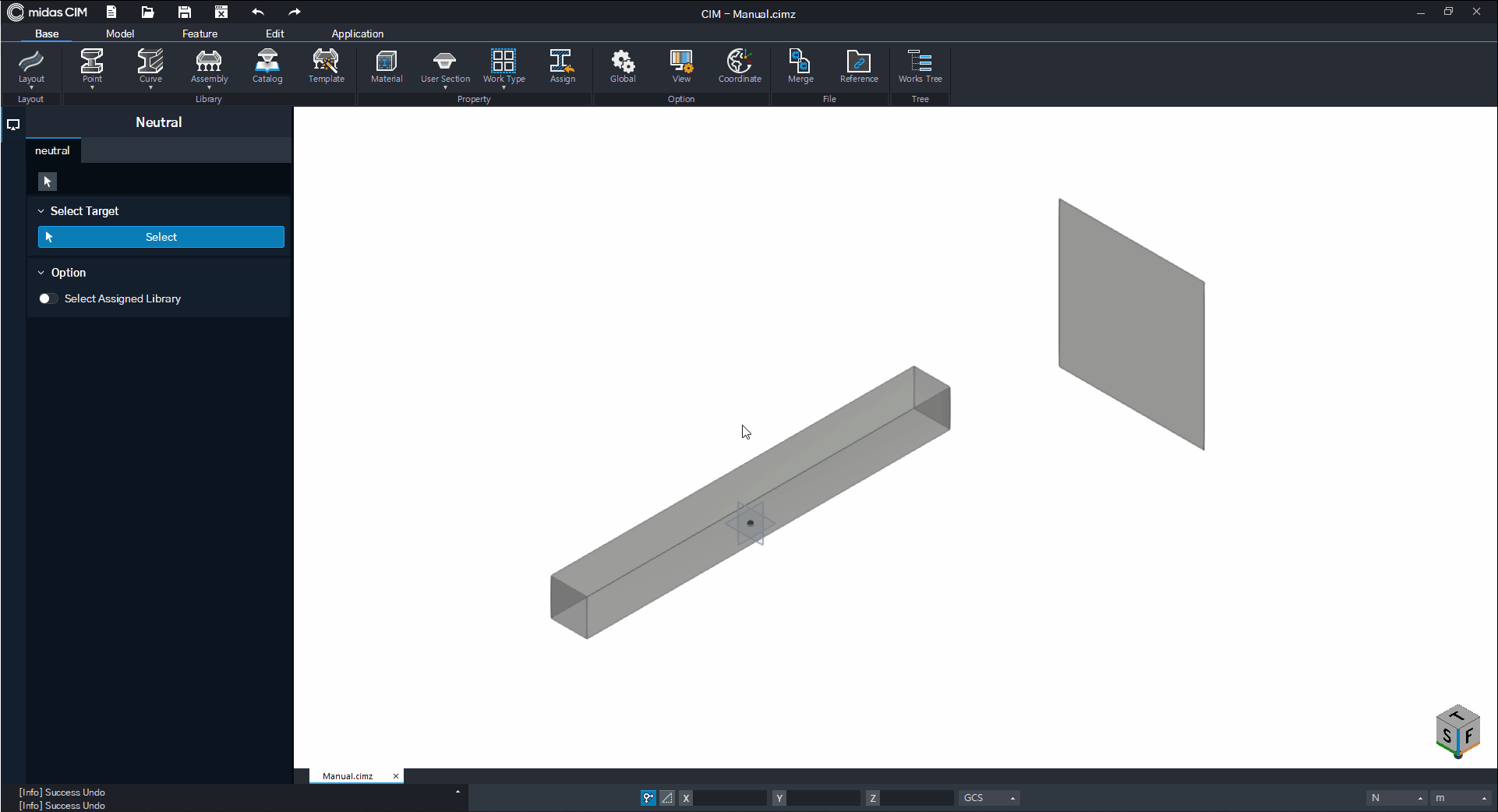Screen dimensions: 1498x812
Task: Open the GCS coordinate system dropdown
Action: (x=988, y=797)
